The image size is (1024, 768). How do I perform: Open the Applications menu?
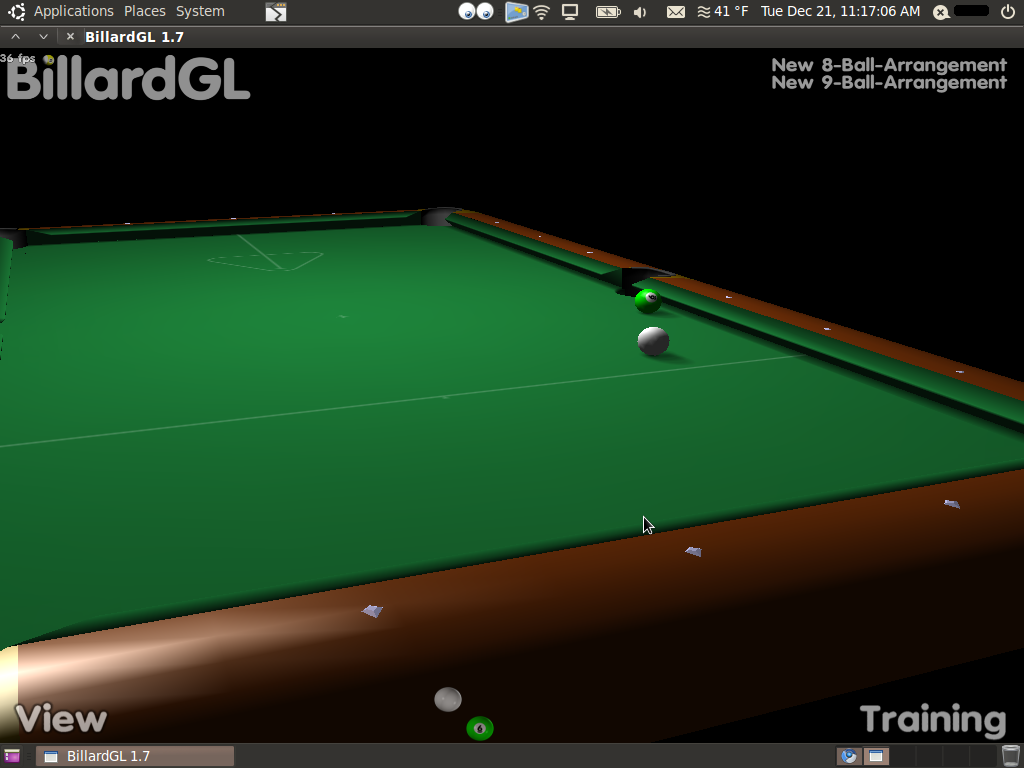(x=73, y=11)
